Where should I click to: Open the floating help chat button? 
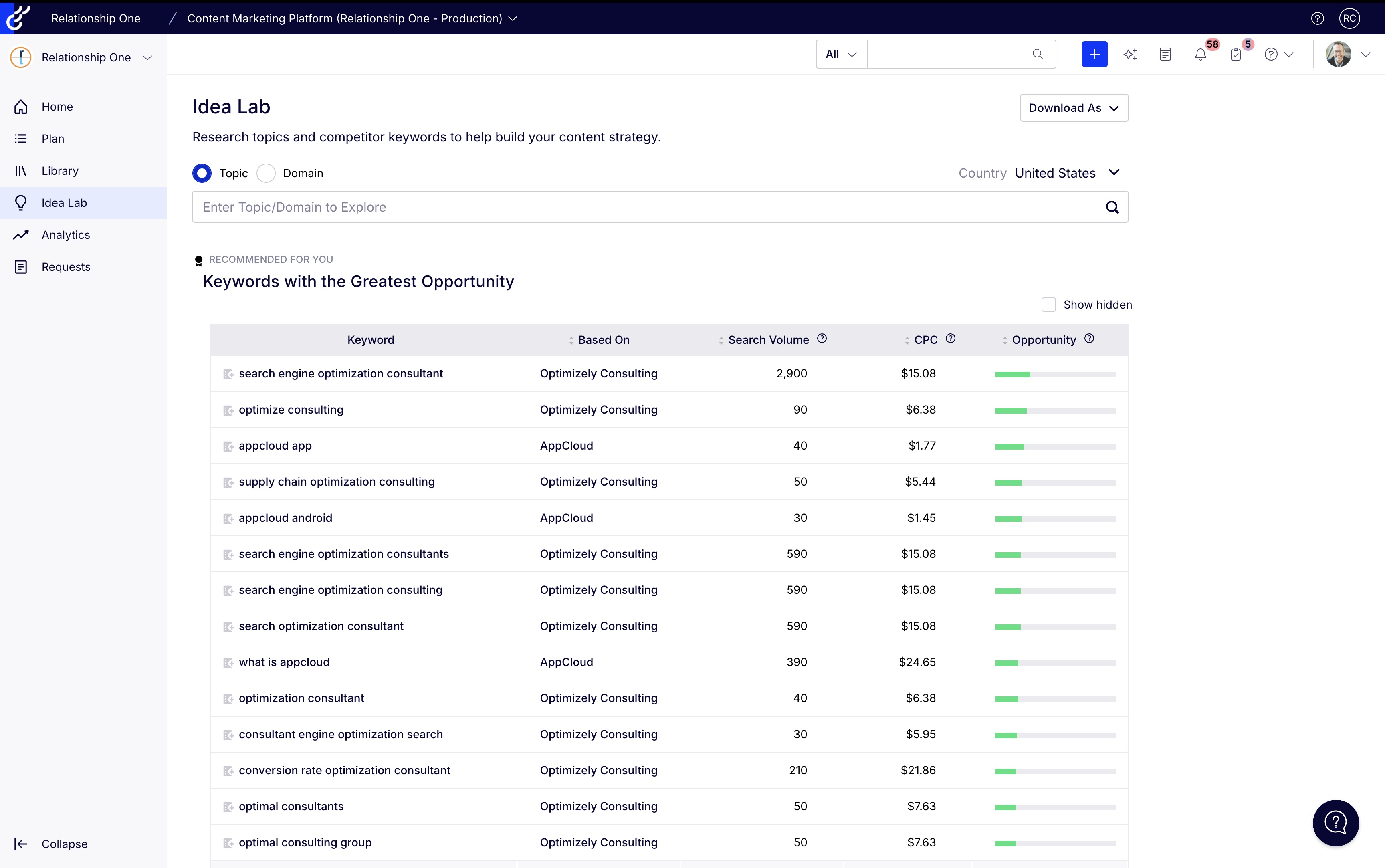(x=1336, y=823)
